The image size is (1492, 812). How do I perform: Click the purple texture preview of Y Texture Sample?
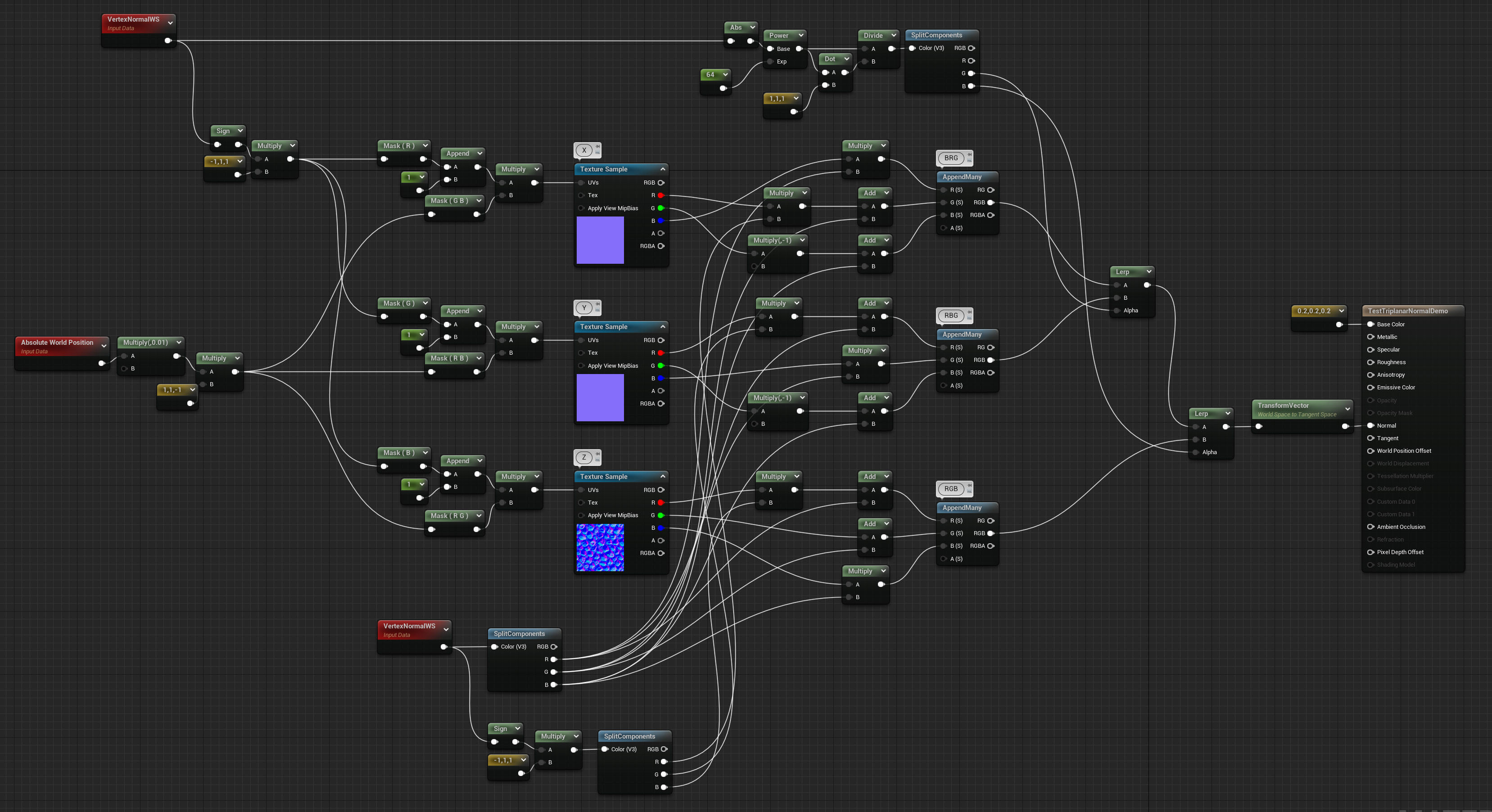point(600,397)
